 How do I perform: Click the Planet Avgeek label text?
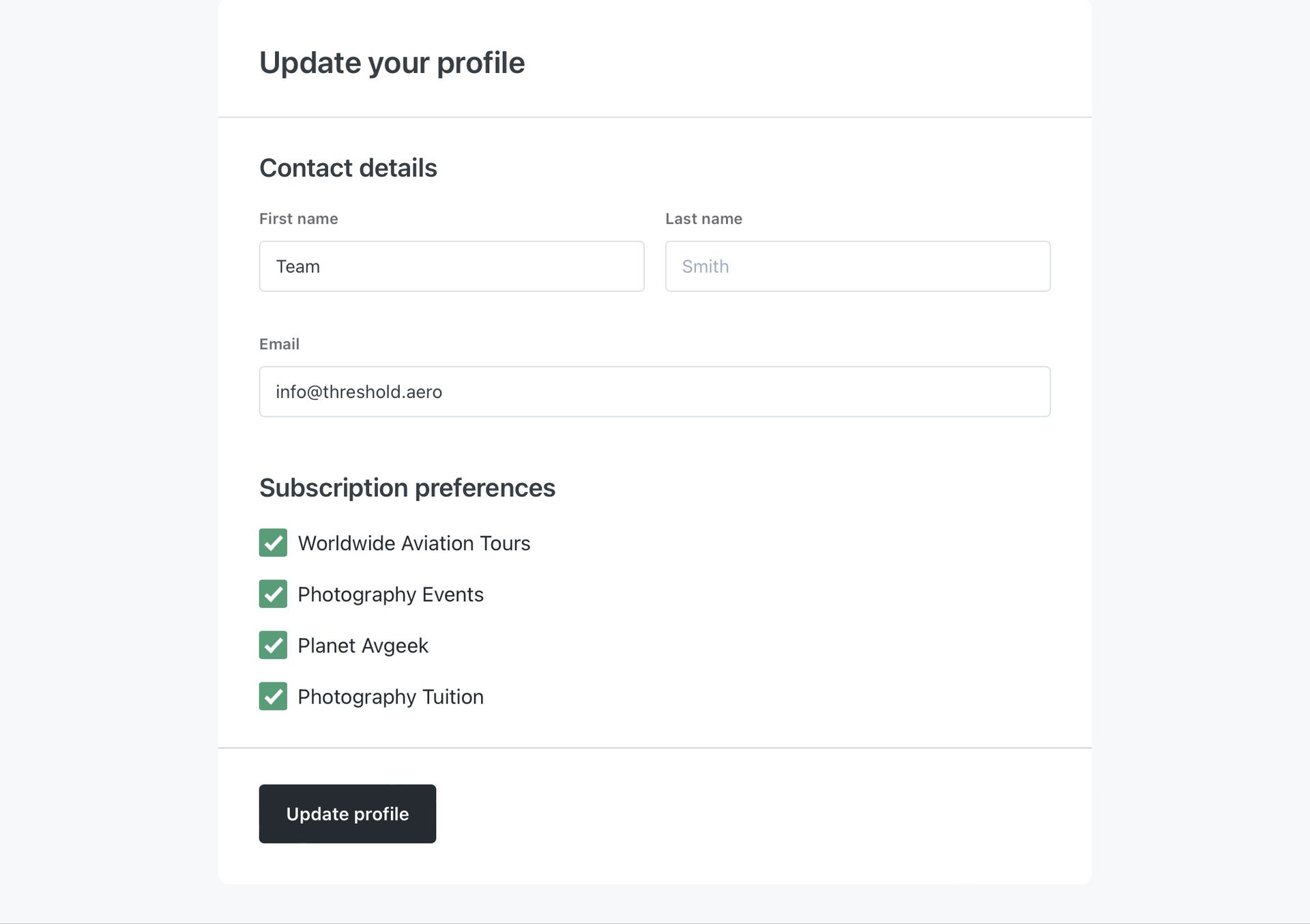point(363,646)
